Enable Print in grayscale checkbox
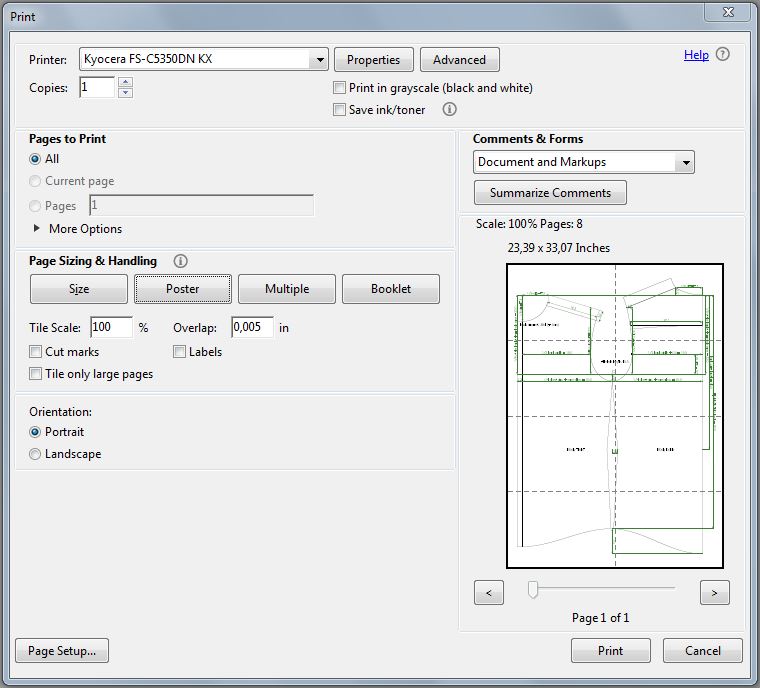The image size is (760, 688). (339, 88)
